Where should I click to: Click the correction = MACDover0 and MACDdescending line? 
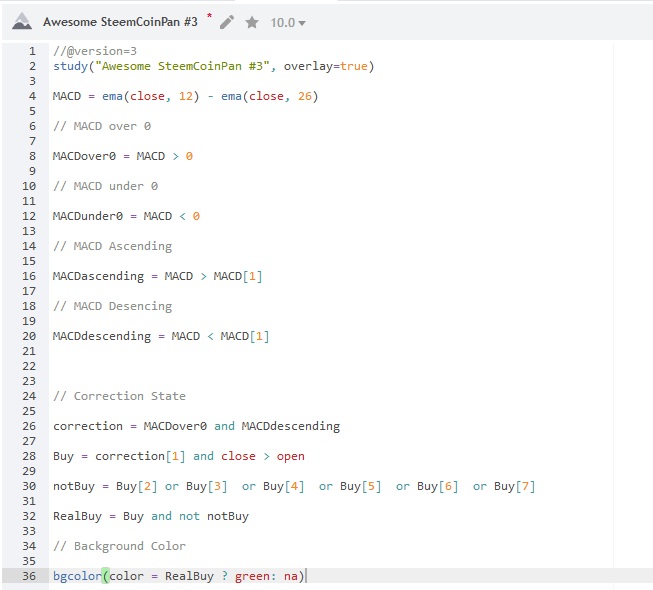(197, 426)
